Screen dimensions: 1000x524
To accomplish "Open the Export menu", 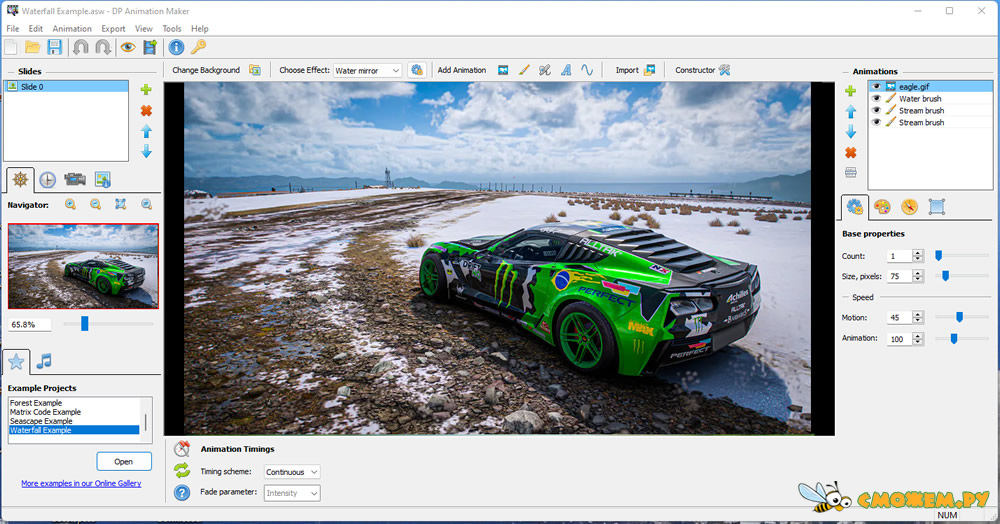I will coord(113,29).
